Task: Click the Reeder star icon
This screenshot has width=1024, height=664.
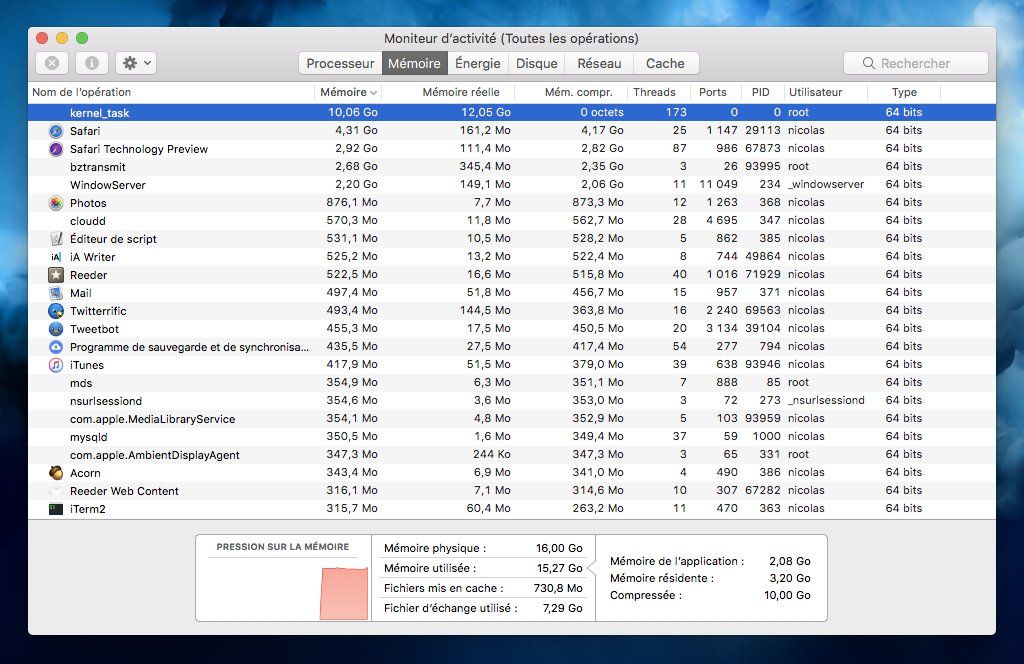Action: pos(56,275)
